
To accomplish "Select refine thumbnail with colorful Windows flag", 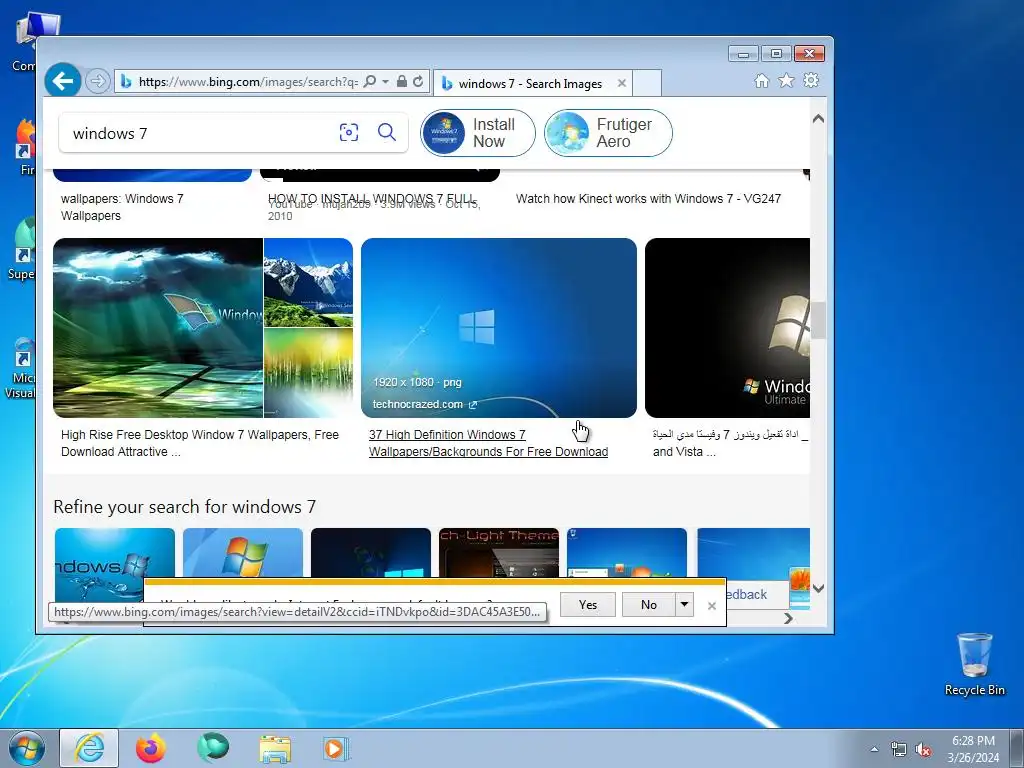I will click(243, 552).
